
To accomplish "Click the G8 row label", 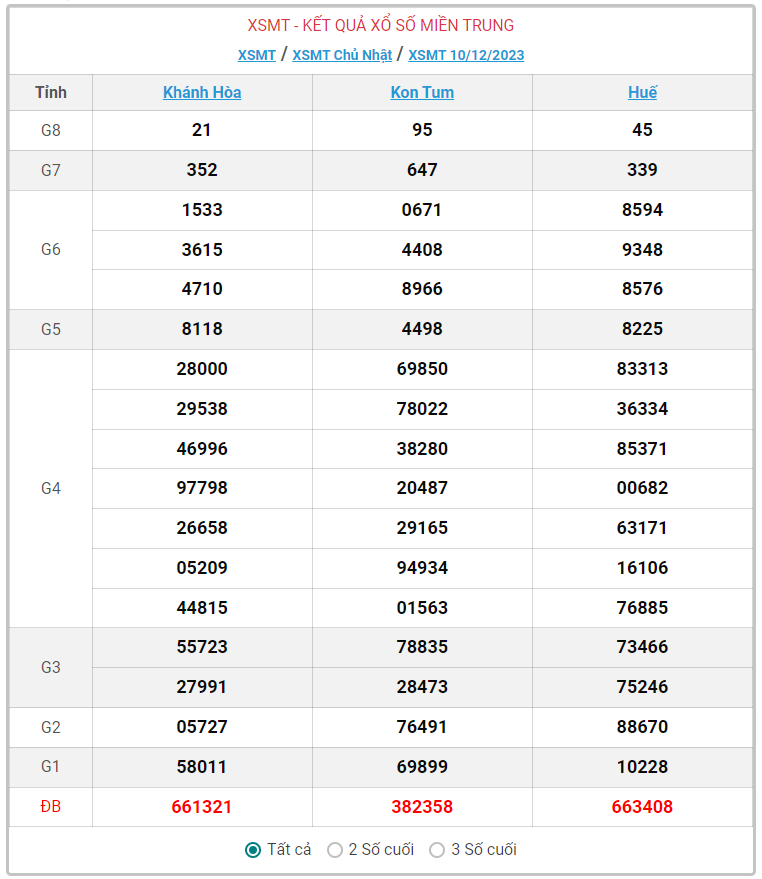I will pos(51,130).
